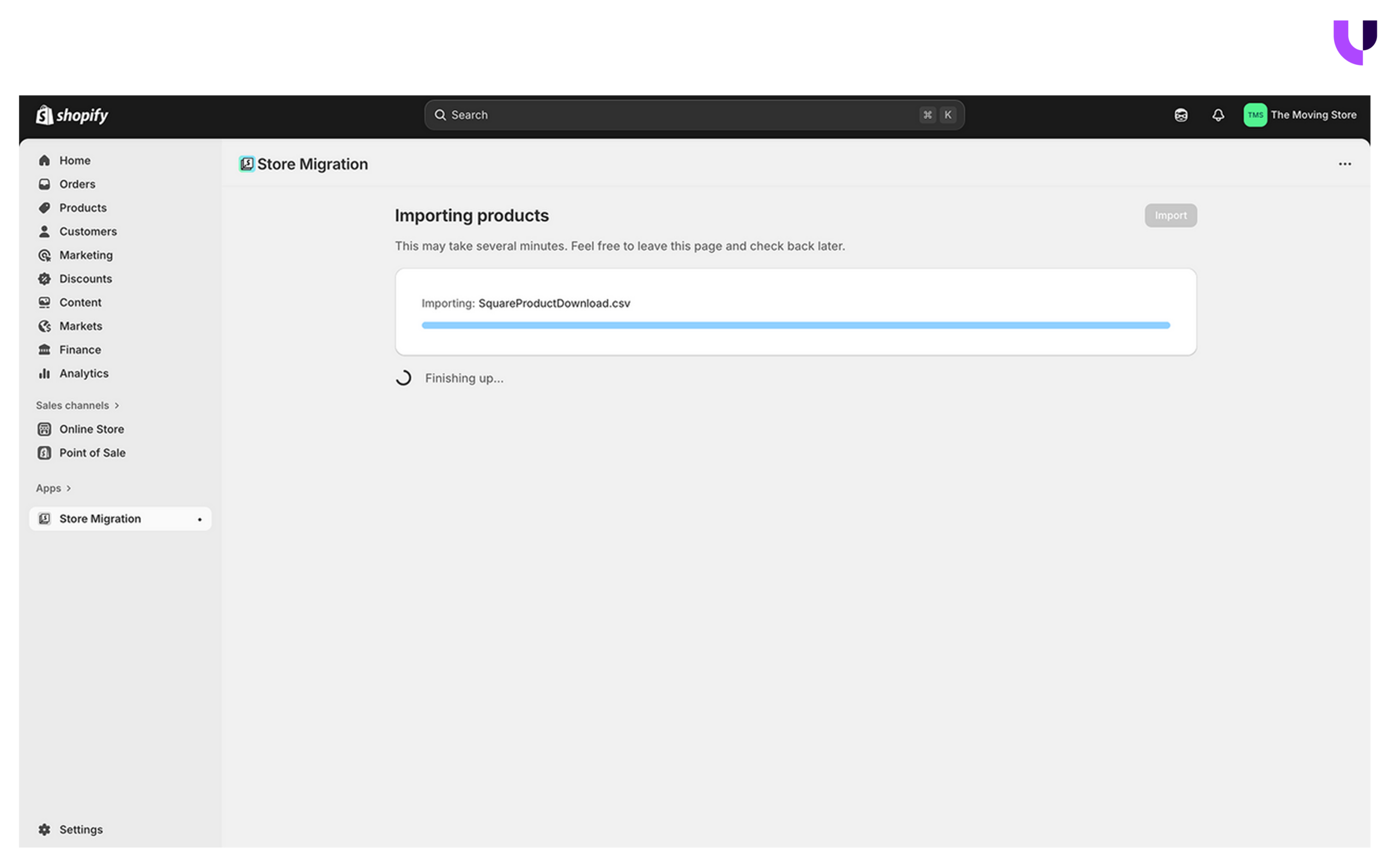Click the Shopify logo
The image size is (1395, 868).
pyautogui.click(x=72, y=115)
